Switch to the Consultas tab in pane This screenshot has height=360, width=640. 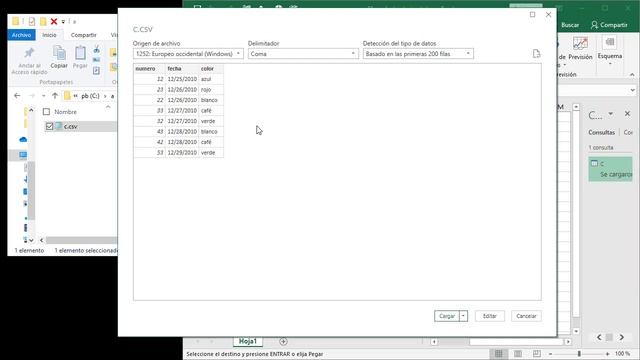(601, 132)
